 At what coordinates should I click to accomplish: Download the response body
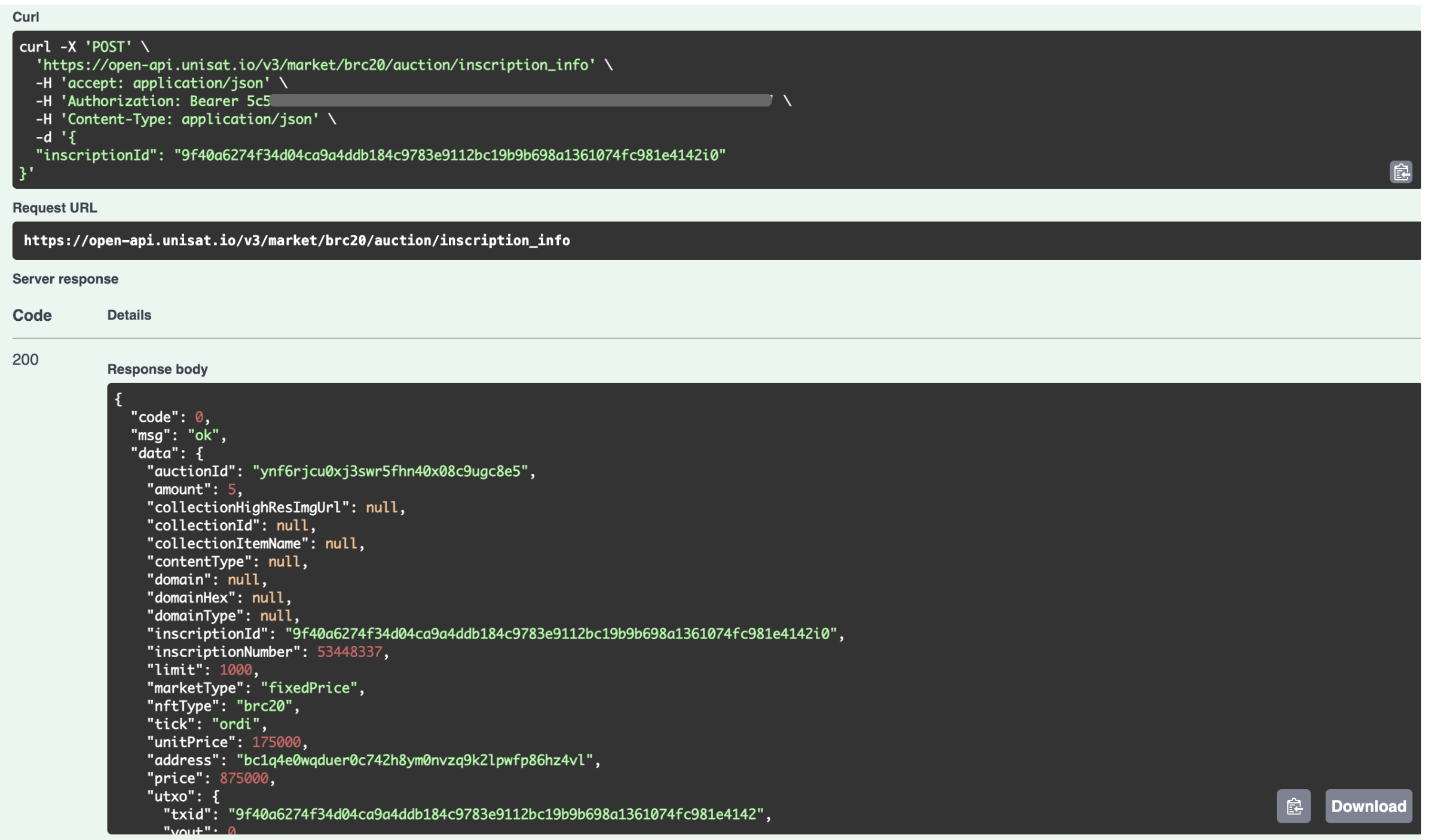[1368, 806]
